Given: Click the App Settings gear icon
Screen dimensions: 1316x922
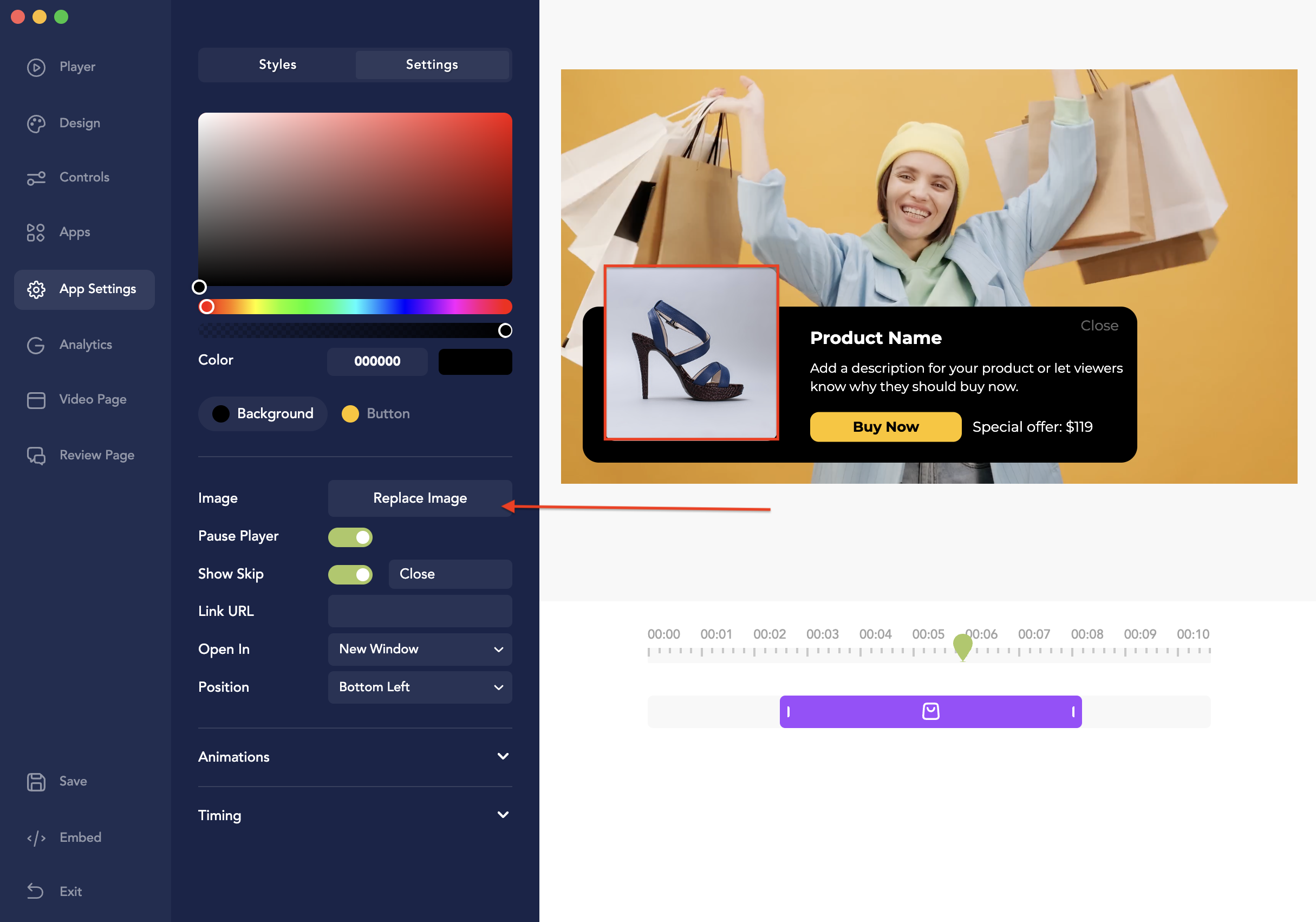Looking at the screenshot, I should [x=36, y=290].
